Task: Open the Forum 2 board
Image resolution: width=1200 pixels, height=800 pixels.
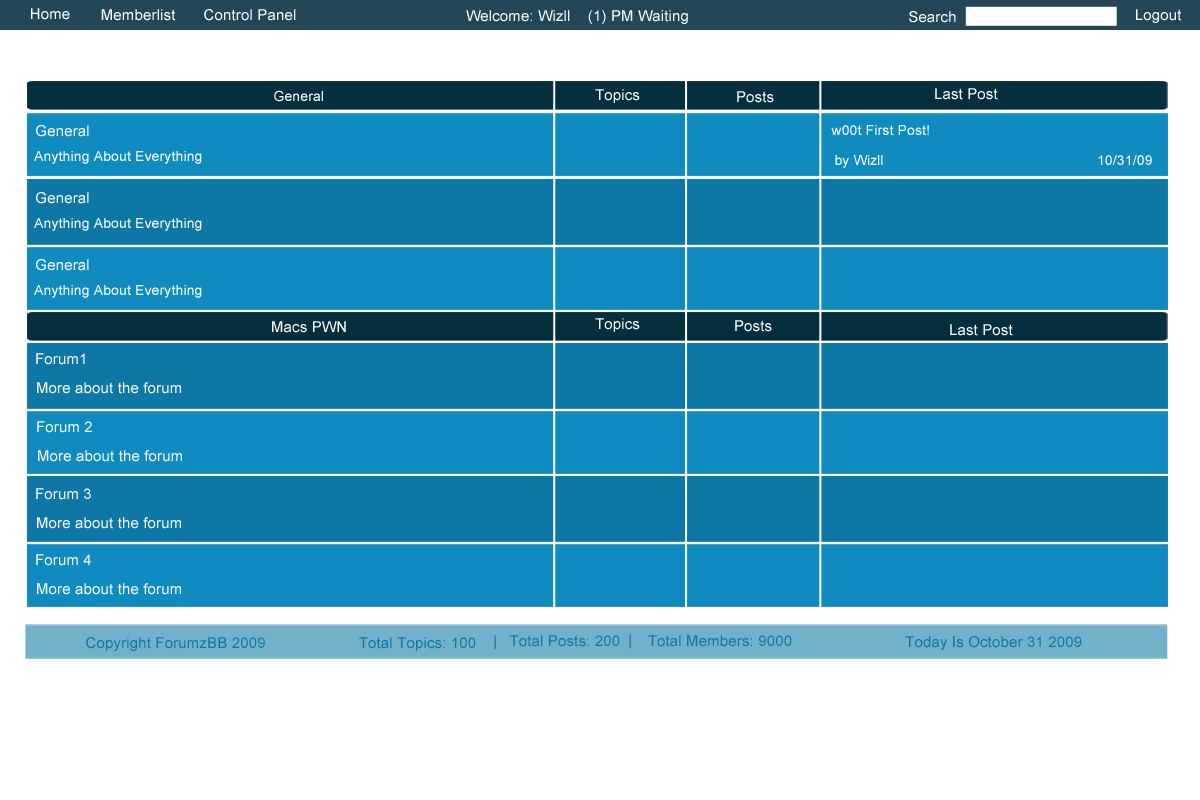Action: (x=64, y=427)
